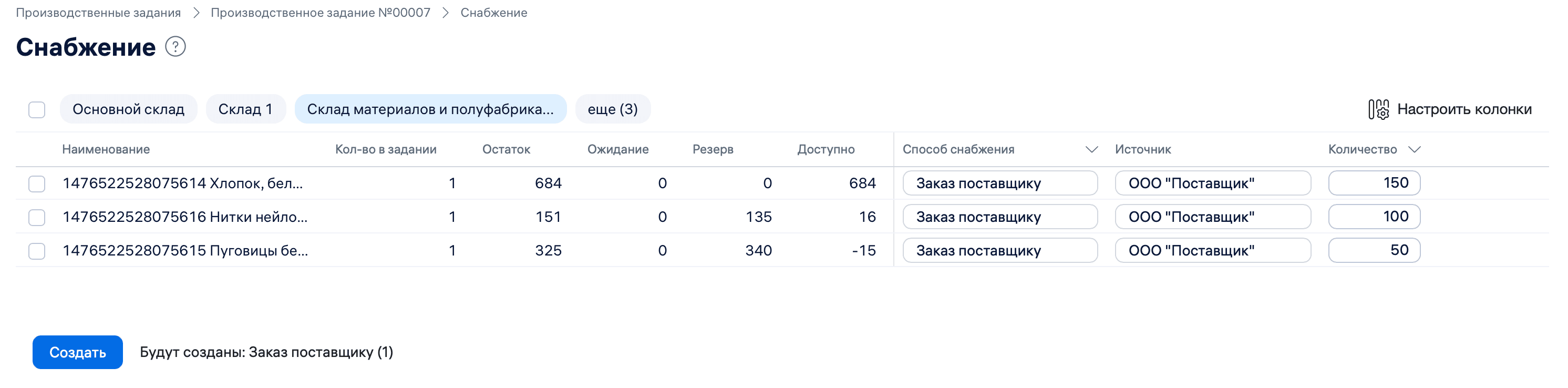Edit quantity 150 for Хлопок row
Image resolution: width=1568 pixels, height=388 pixels.
point(1373,183)
